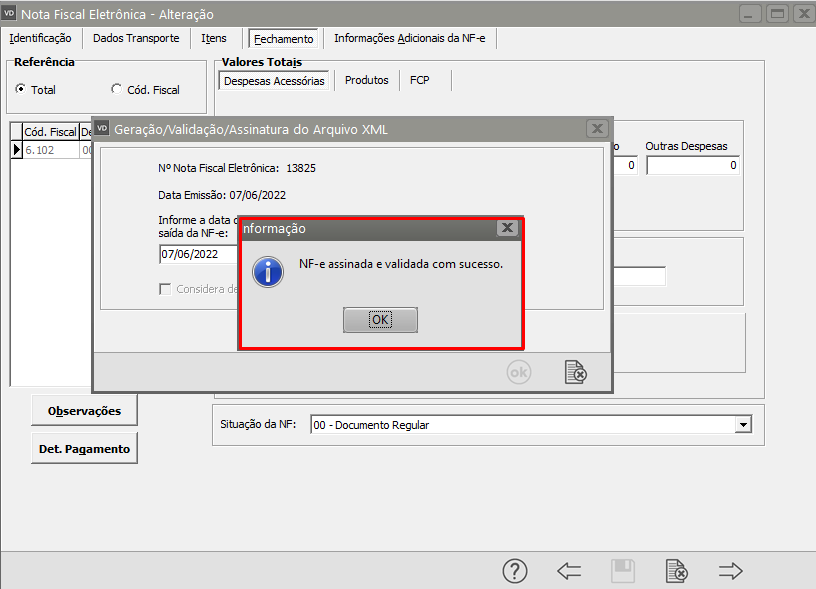816x589 pixels.
Task: Select the Cód. Fiscal radio option
Action: 117,89
